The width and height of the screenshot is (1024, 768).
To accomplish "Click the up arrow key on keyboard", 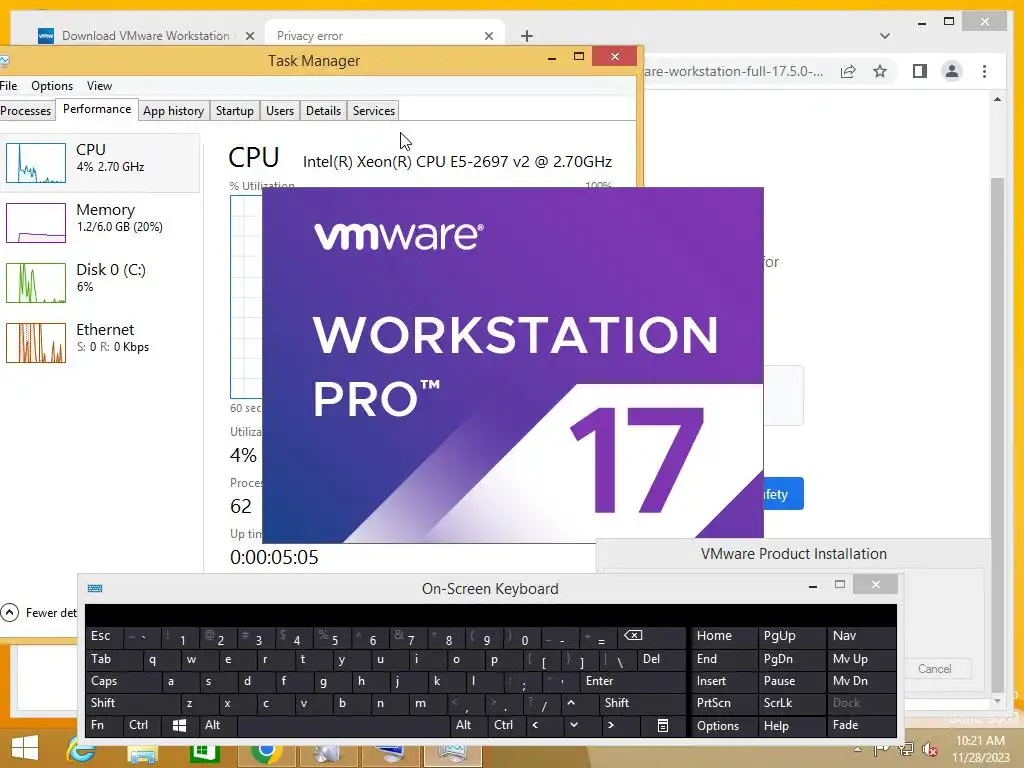I will click(x=571, y=703).
